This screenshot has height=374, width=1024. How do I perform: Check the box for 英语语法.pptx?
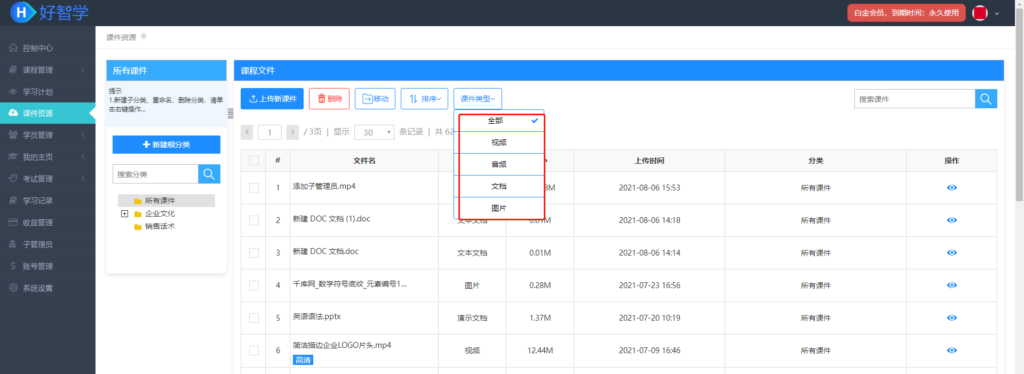click(x=254, y=318)
